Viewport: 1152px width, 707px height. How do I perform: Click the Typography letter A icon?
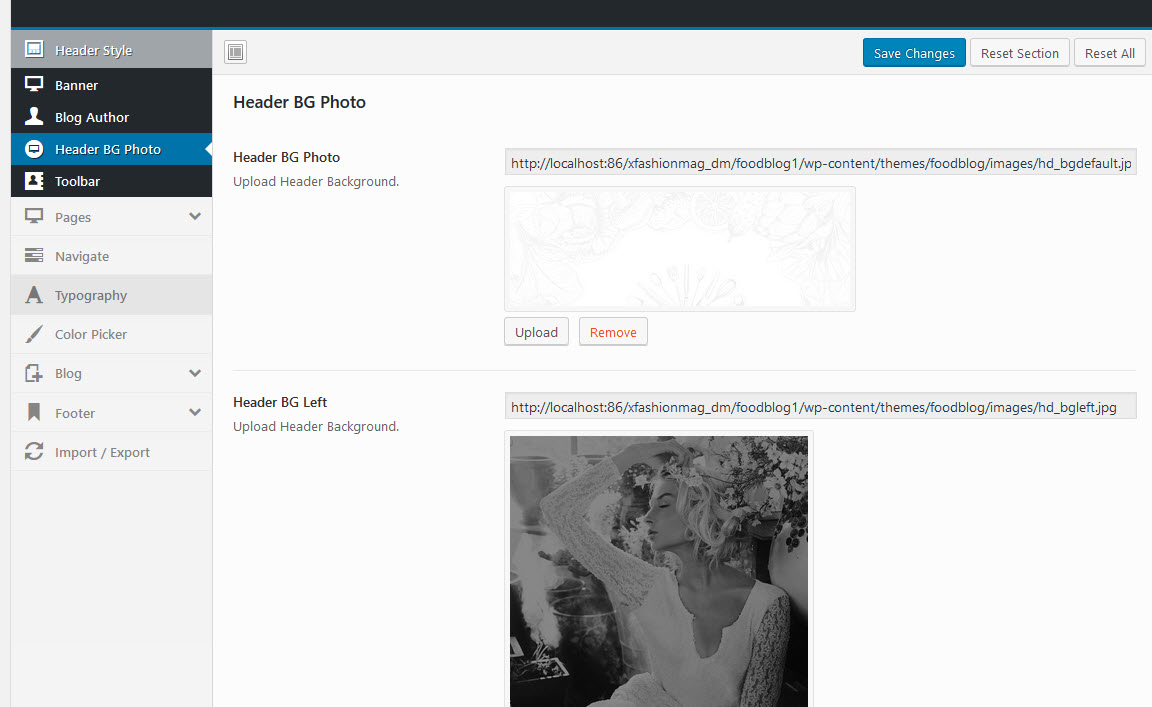(x=34, y=295)
